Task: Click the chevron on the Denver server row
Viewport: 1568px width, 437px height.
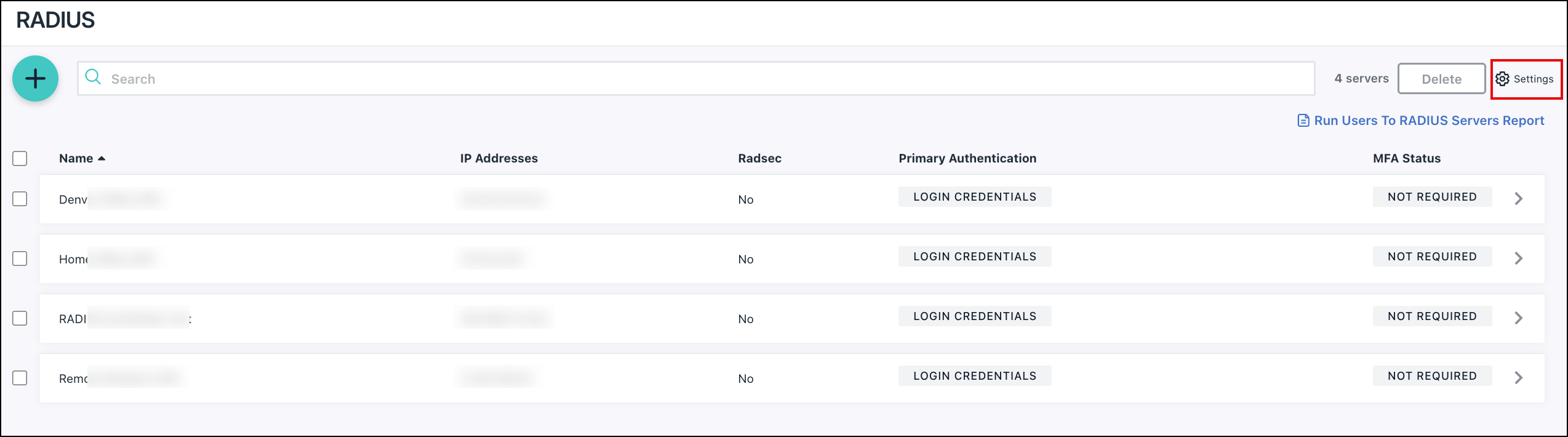Action: coord(1518,198)
